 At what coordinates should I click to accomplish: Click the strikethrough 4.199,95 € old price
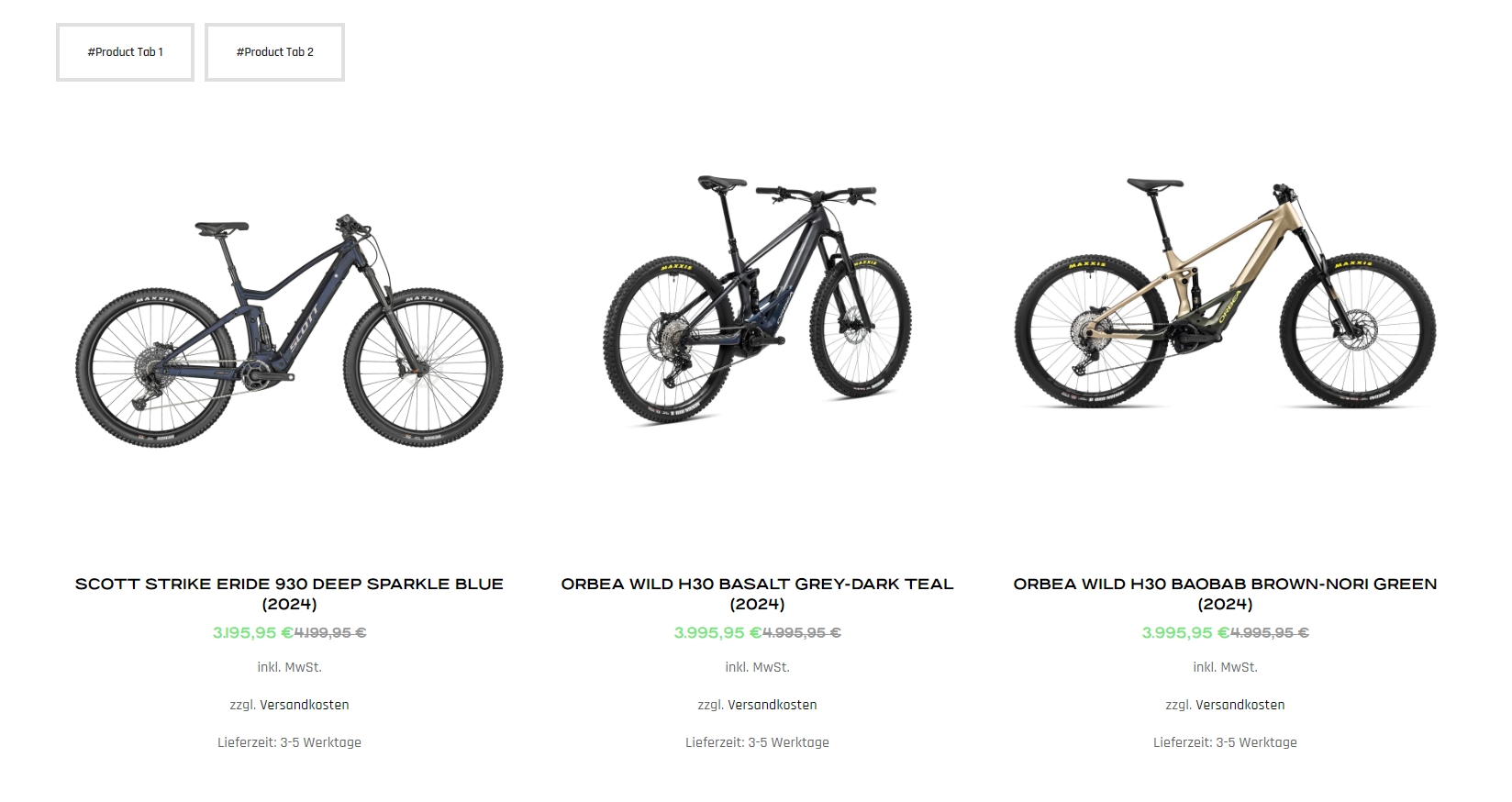tap(330, 632)
